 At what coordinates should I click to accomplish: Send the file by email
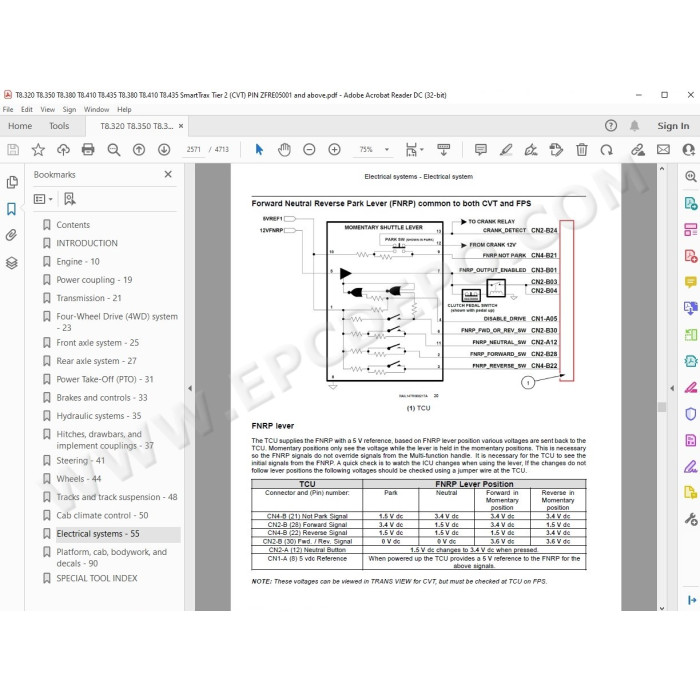click(x=663, y=150)
